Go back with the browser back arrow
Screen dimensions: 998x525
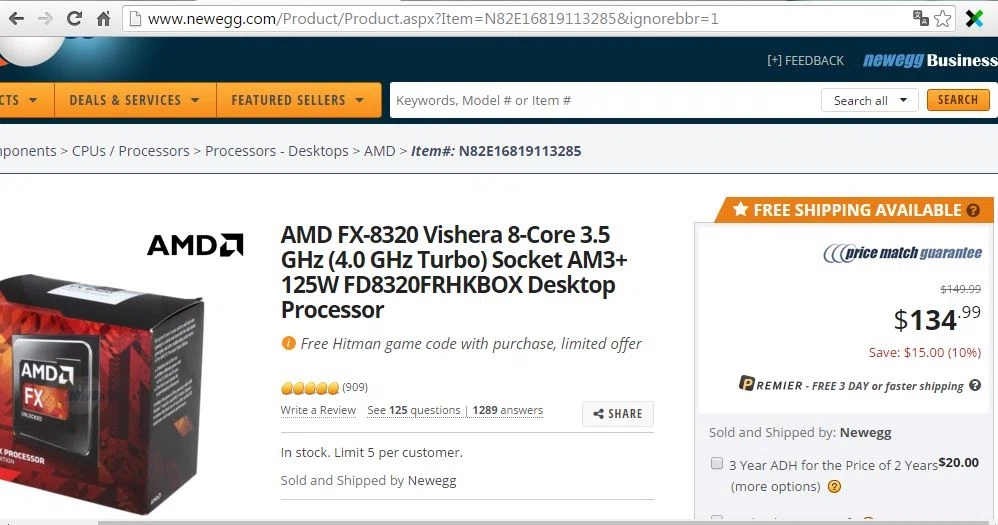click(x=17, y=18)
